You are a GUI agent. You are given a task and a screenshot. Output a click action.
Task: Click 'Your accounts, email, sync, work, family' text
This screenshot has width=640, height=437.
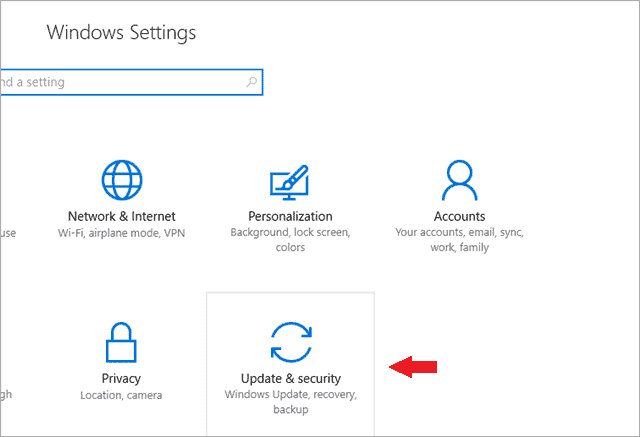coord(460,240)
